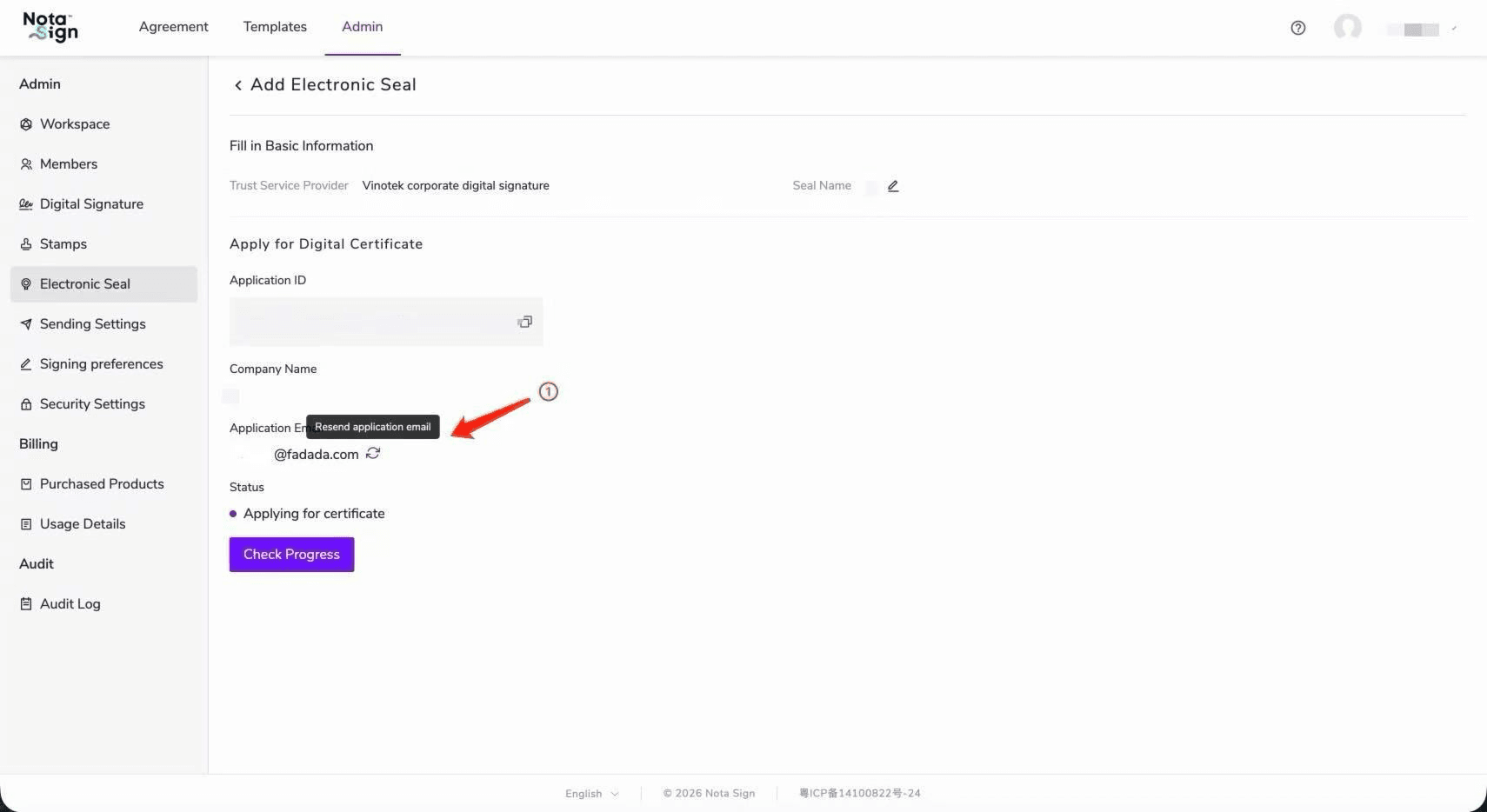Click the Members people icon
Viewport: 1487px width, 812px height.
(26, 164)
